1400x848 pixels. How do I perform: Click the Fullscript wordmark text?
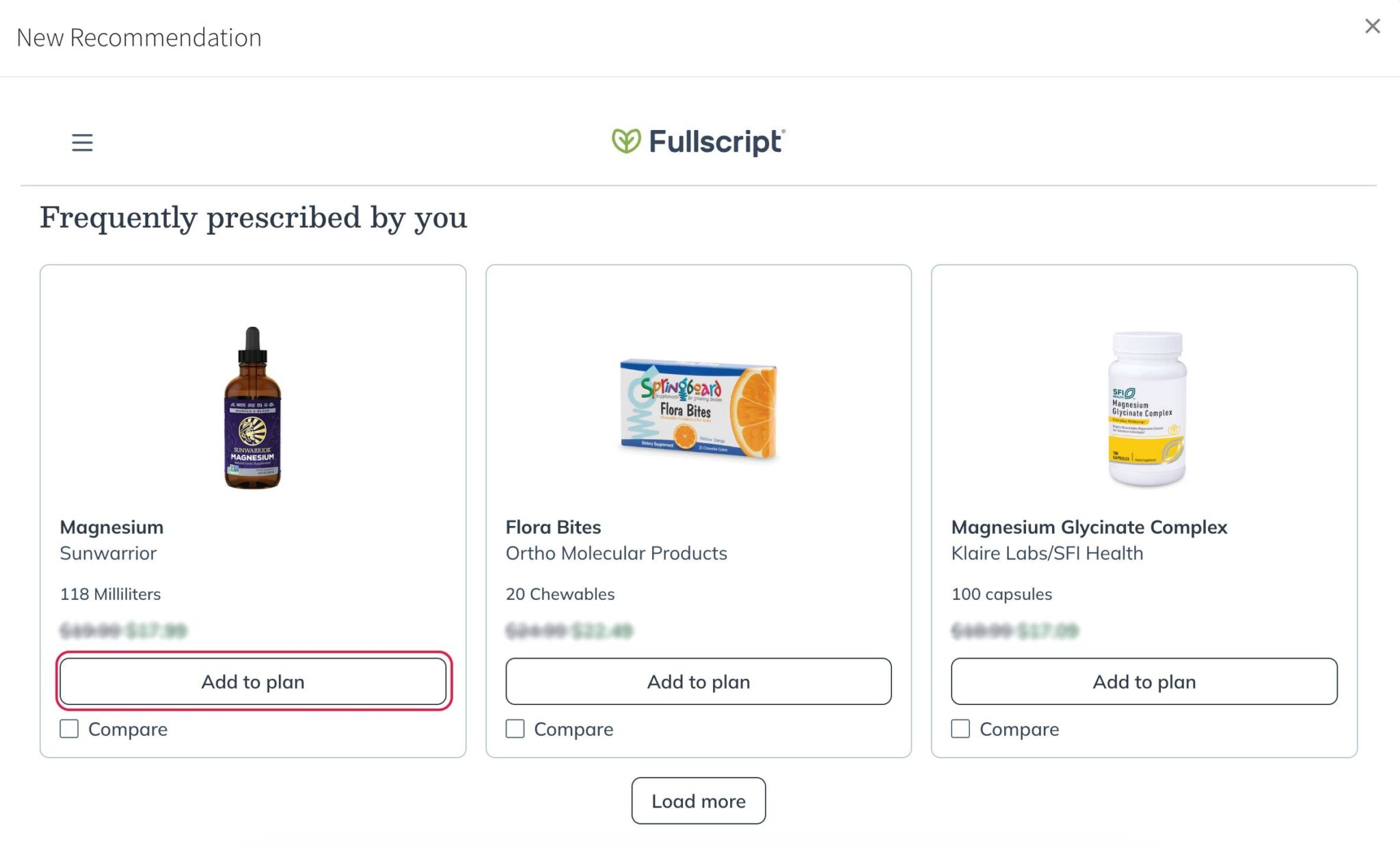[715, 142]
